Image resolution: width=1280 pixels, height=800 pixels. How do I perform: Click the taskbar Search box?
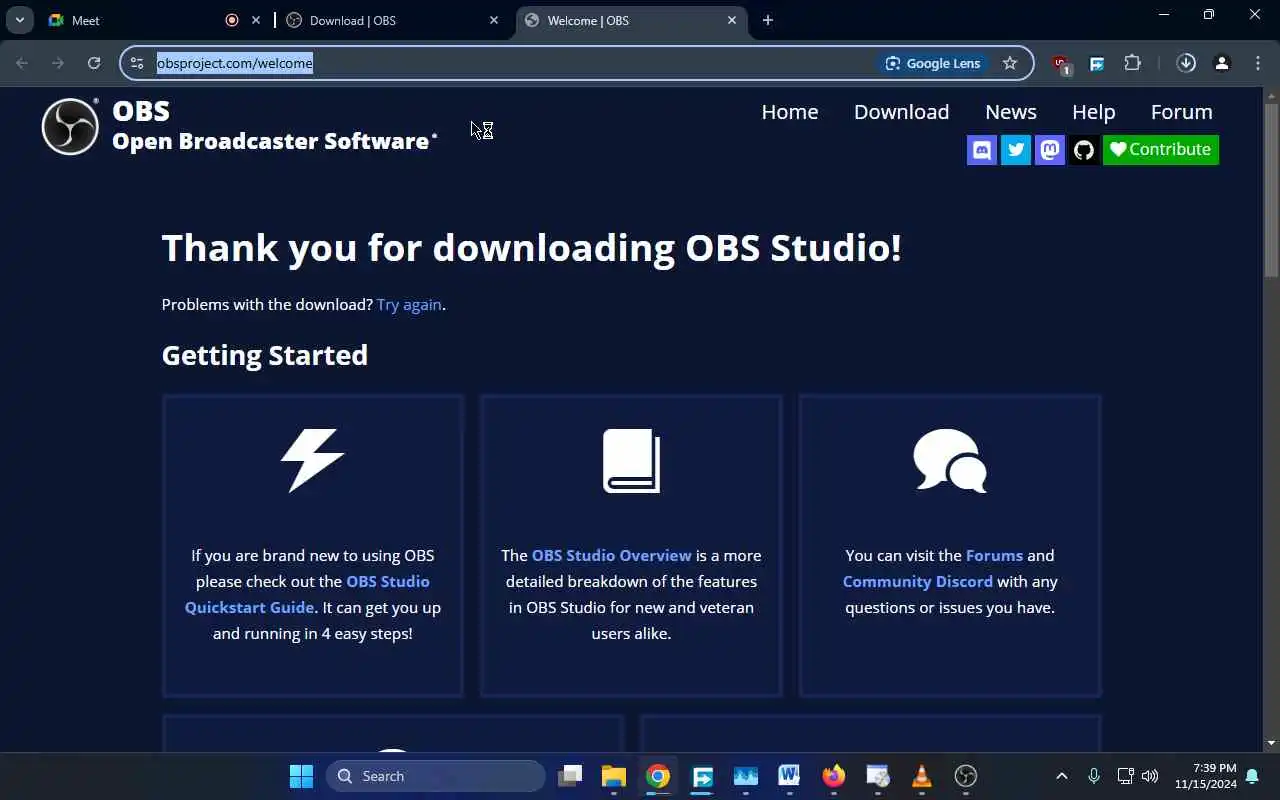(436, 776)
